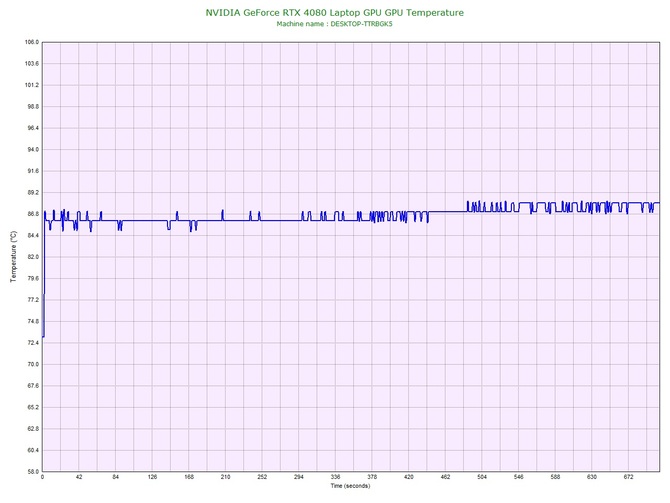Click the 79.6 y-axis tick label
The width and height of the screenshot is (670, 503).
point(33,278)
